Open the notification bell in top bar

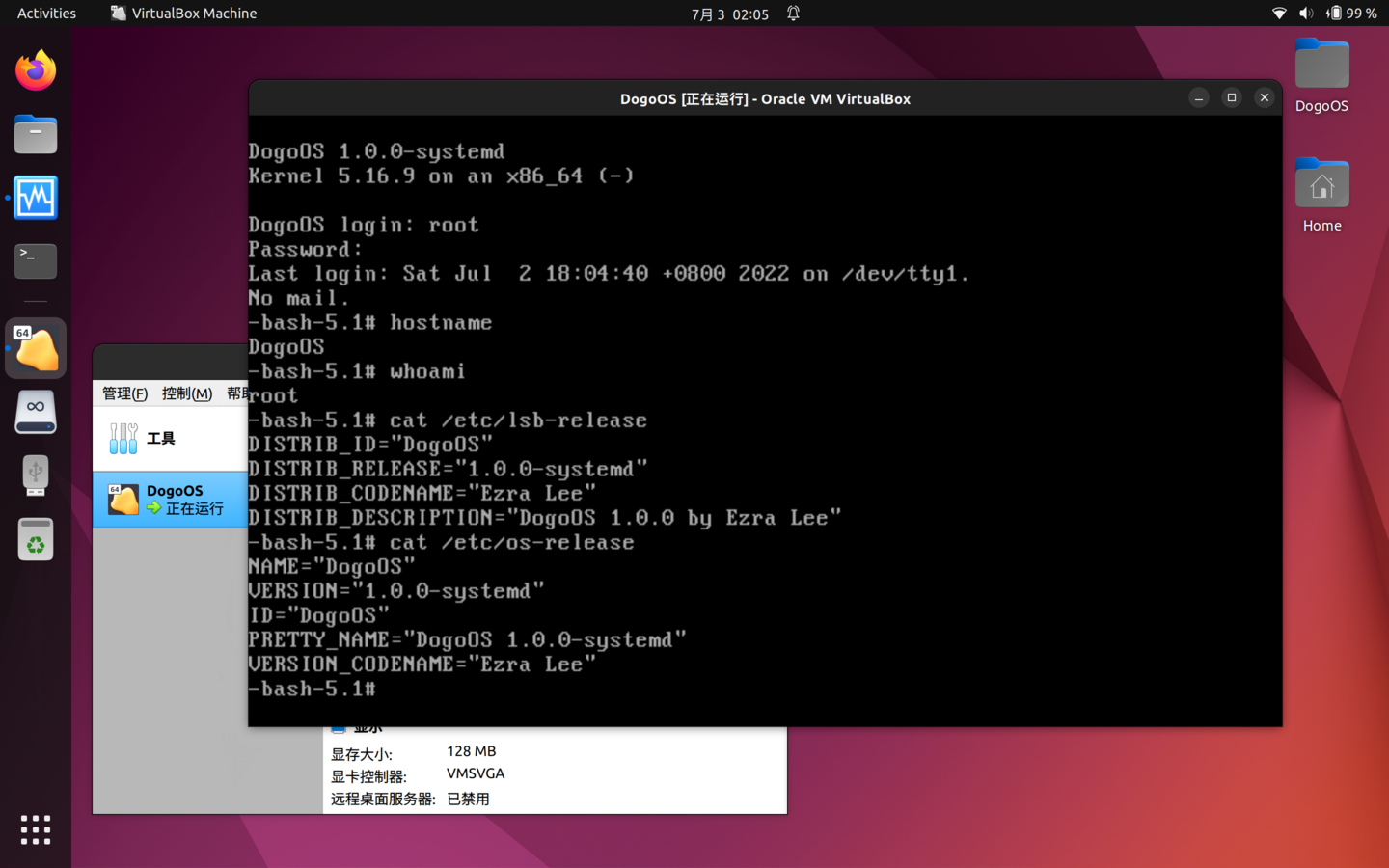(x=793, y=14)
